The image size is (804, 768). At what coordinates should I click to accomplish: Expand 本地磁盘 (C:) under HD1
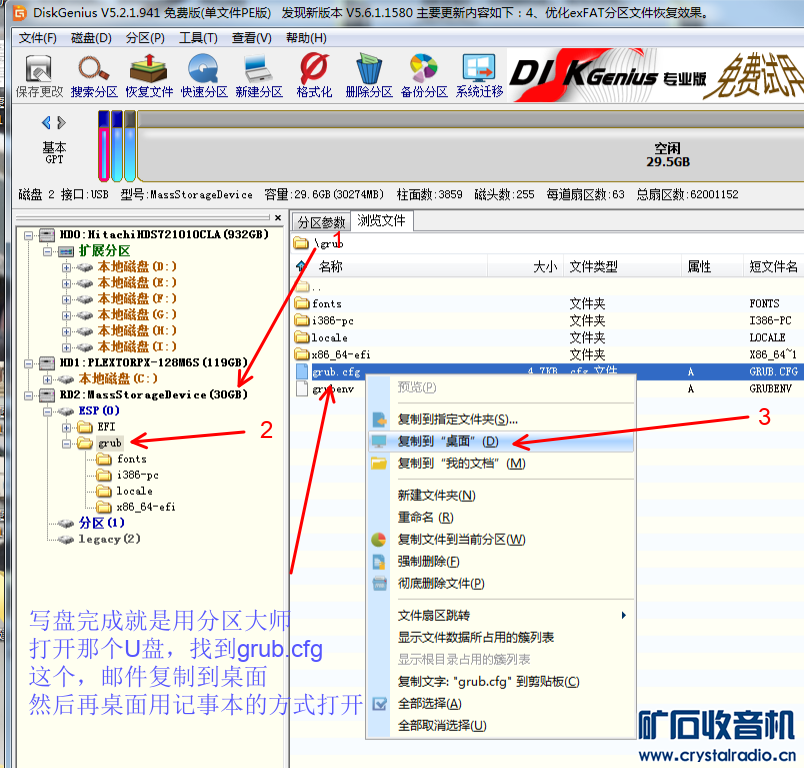point(48,379)
